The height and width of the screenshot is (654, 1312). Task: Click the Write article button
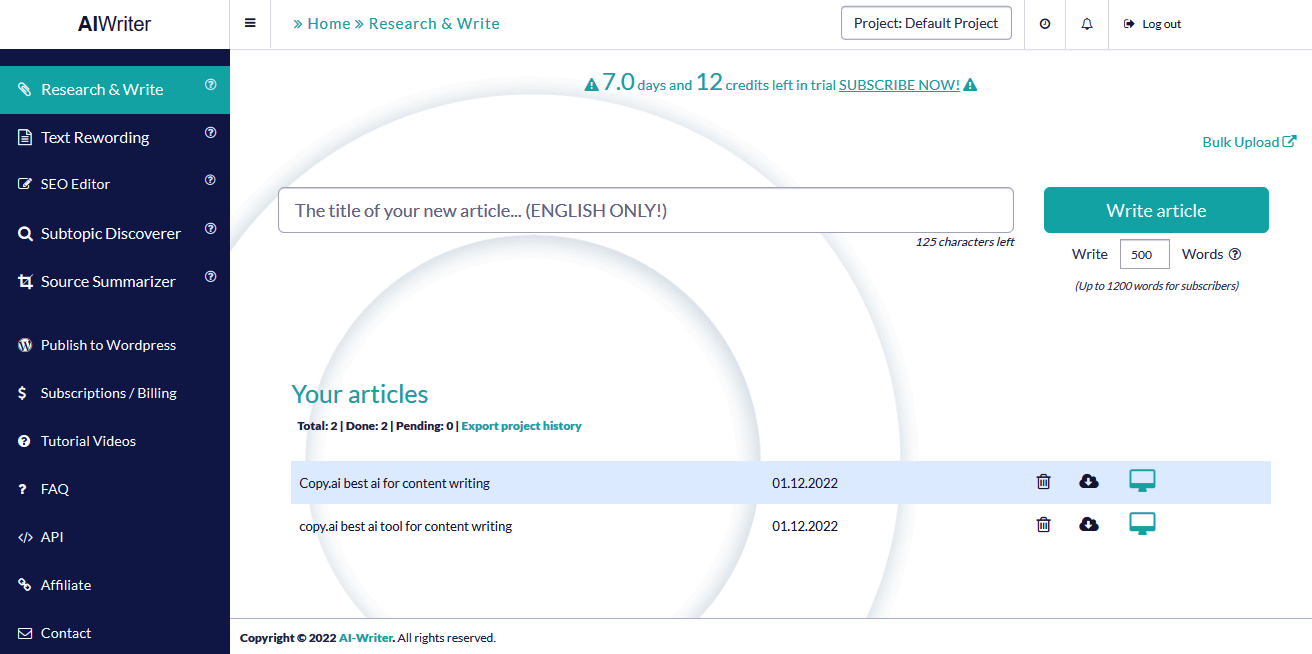[x=1156, y=210]
